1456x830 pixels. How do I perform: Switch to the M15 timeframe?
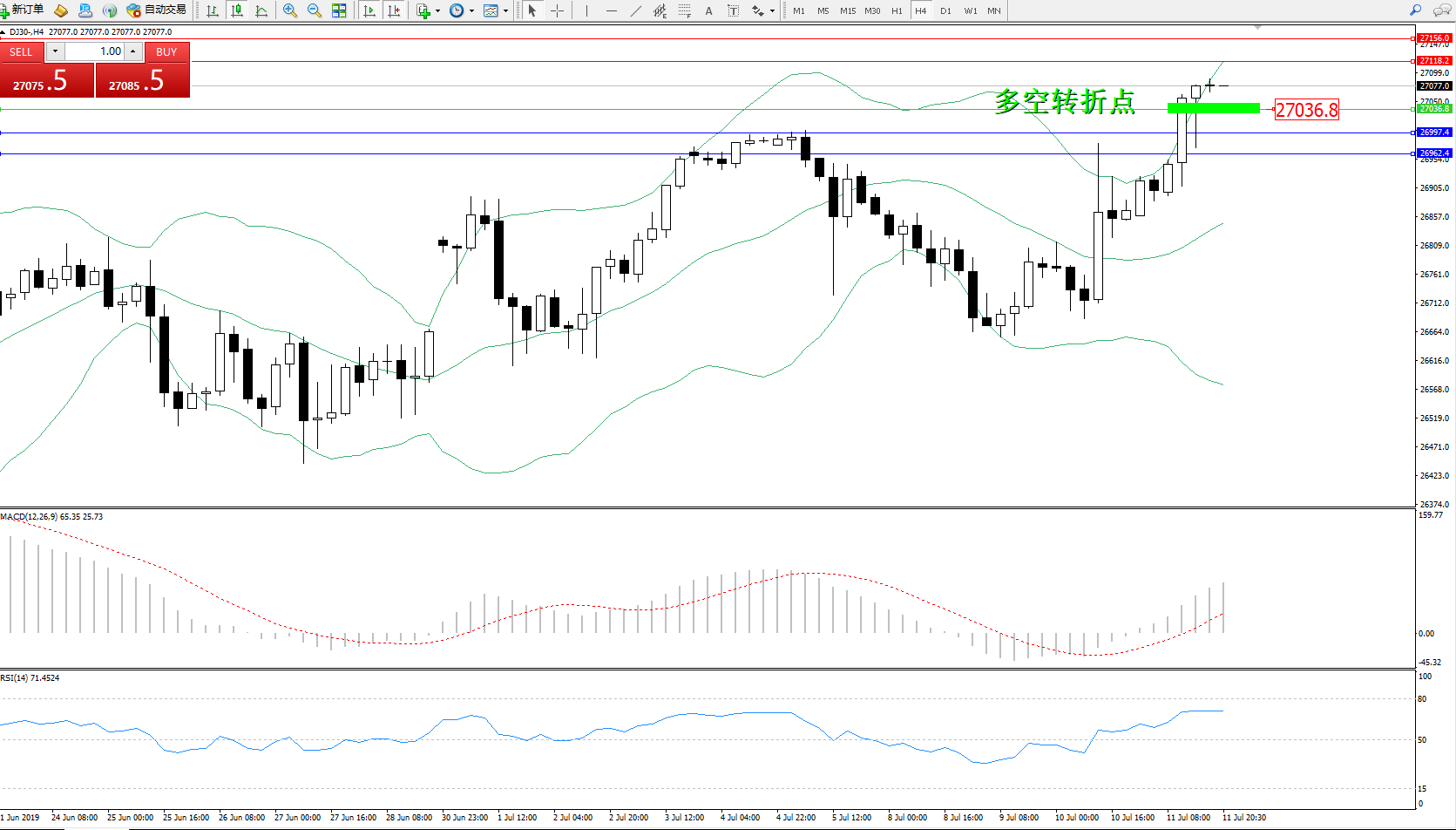[x=847, y=10]
